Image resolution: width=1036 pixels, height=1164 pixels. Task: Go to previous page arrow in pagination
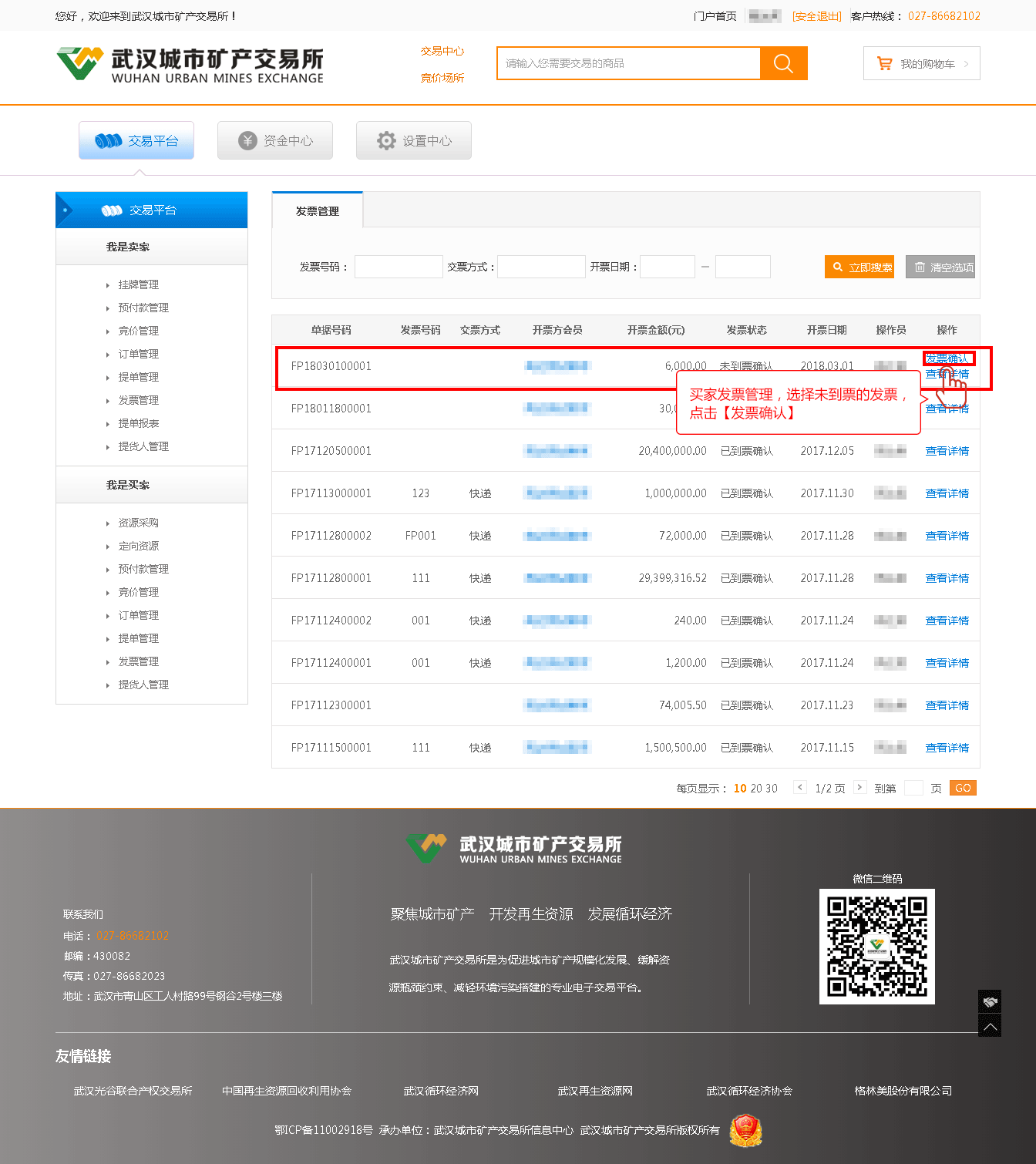click(800, 788)
